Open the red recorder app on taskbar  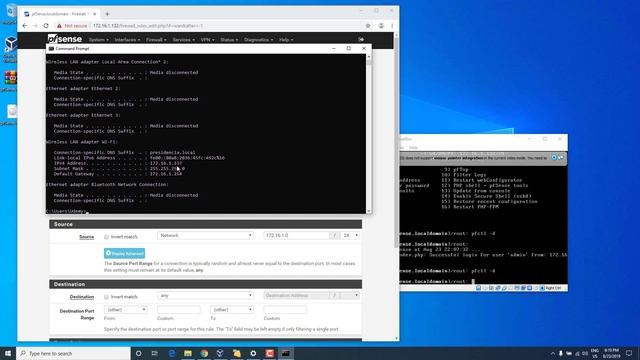(269, 353)
